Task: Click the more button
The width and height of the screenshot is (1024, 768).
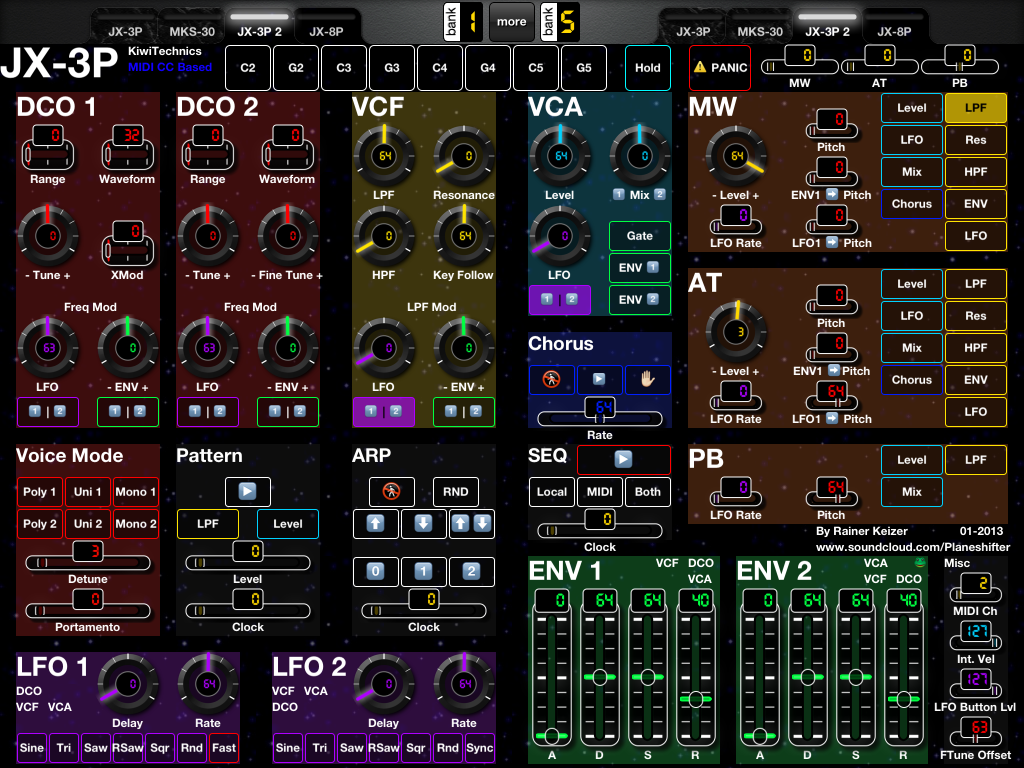Action: pos(511,22)
